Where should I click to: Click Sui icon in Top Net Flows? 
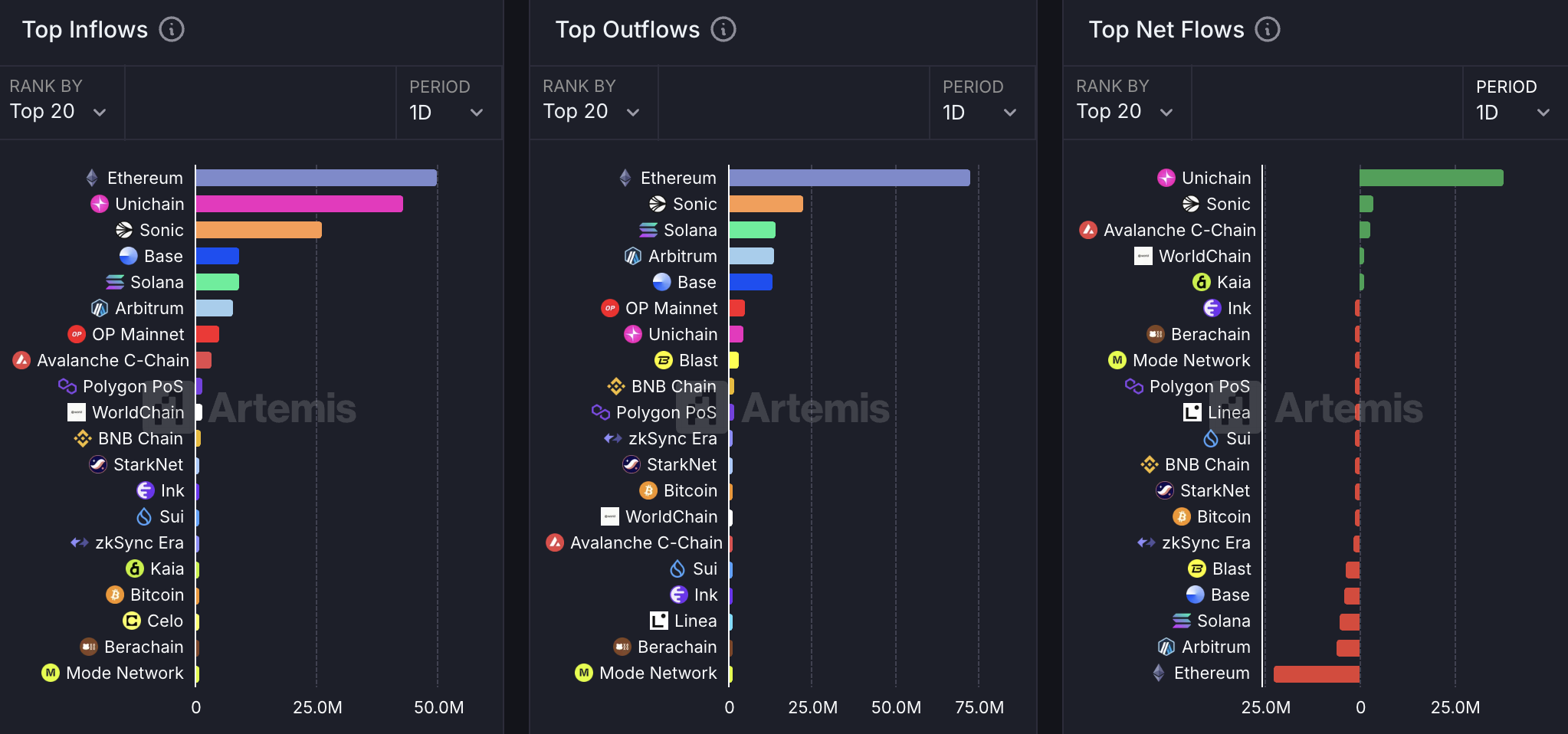tap(1211, 438)
